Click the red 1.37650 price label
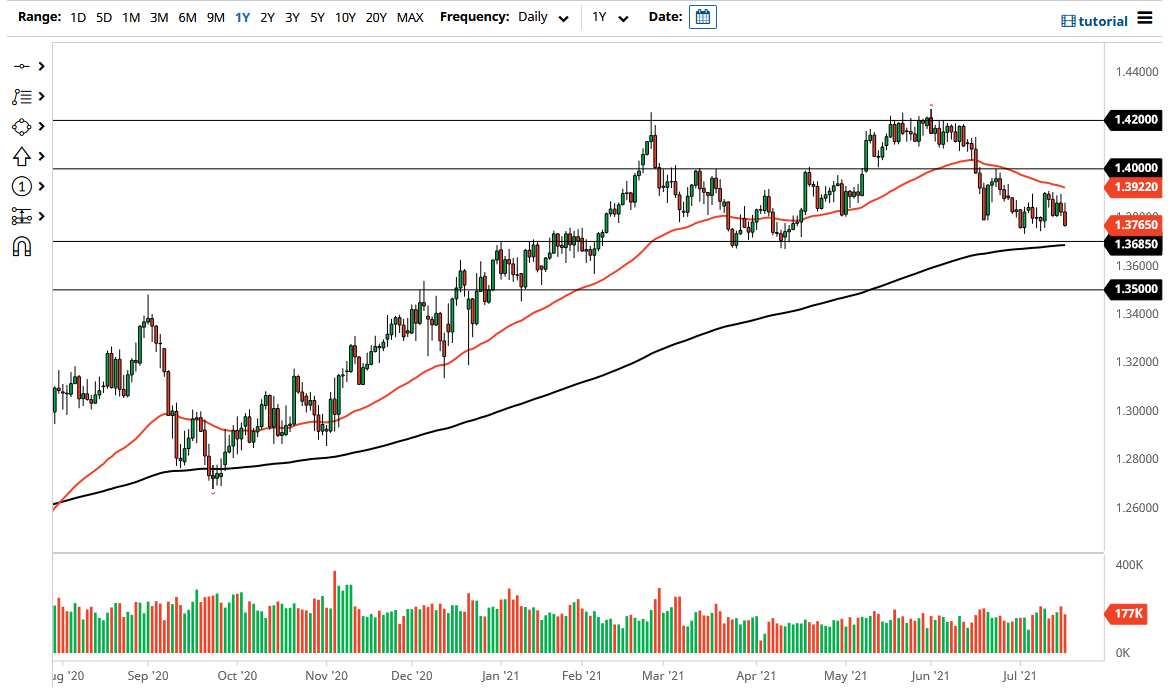Screen dimensions: 1170x695 (1136, 226)
